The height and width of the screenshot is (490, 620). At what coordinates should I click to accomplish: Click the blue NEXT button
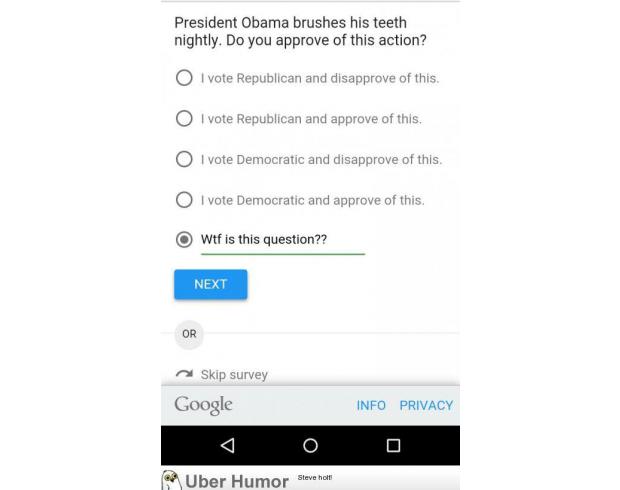coord(211,284)
